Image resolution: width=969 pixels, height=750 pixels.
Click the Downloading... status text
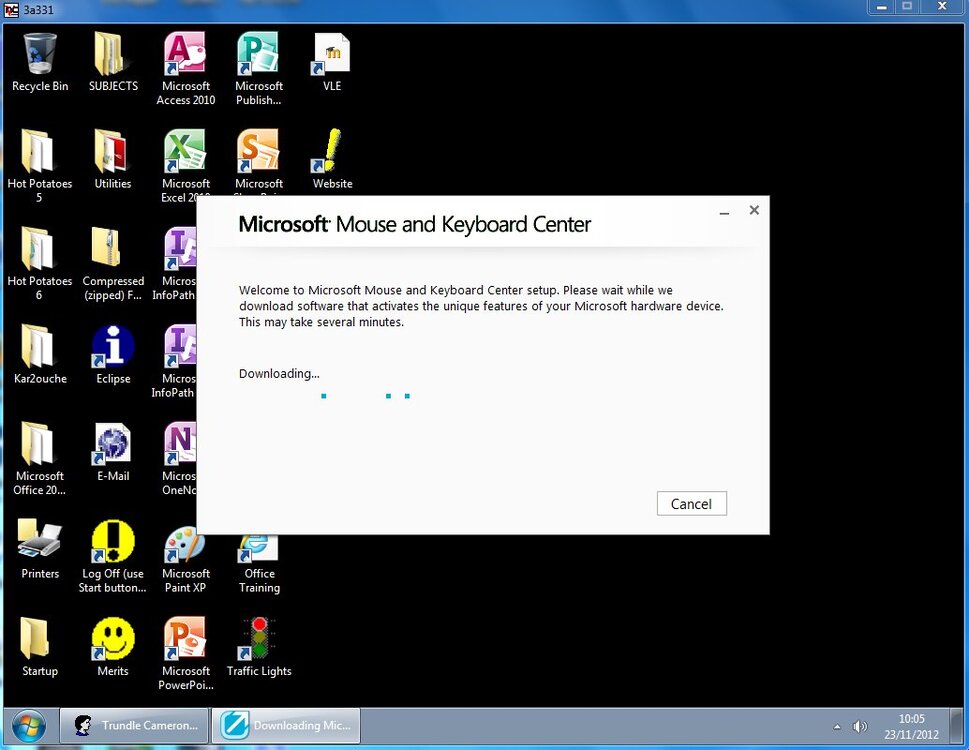279,373
